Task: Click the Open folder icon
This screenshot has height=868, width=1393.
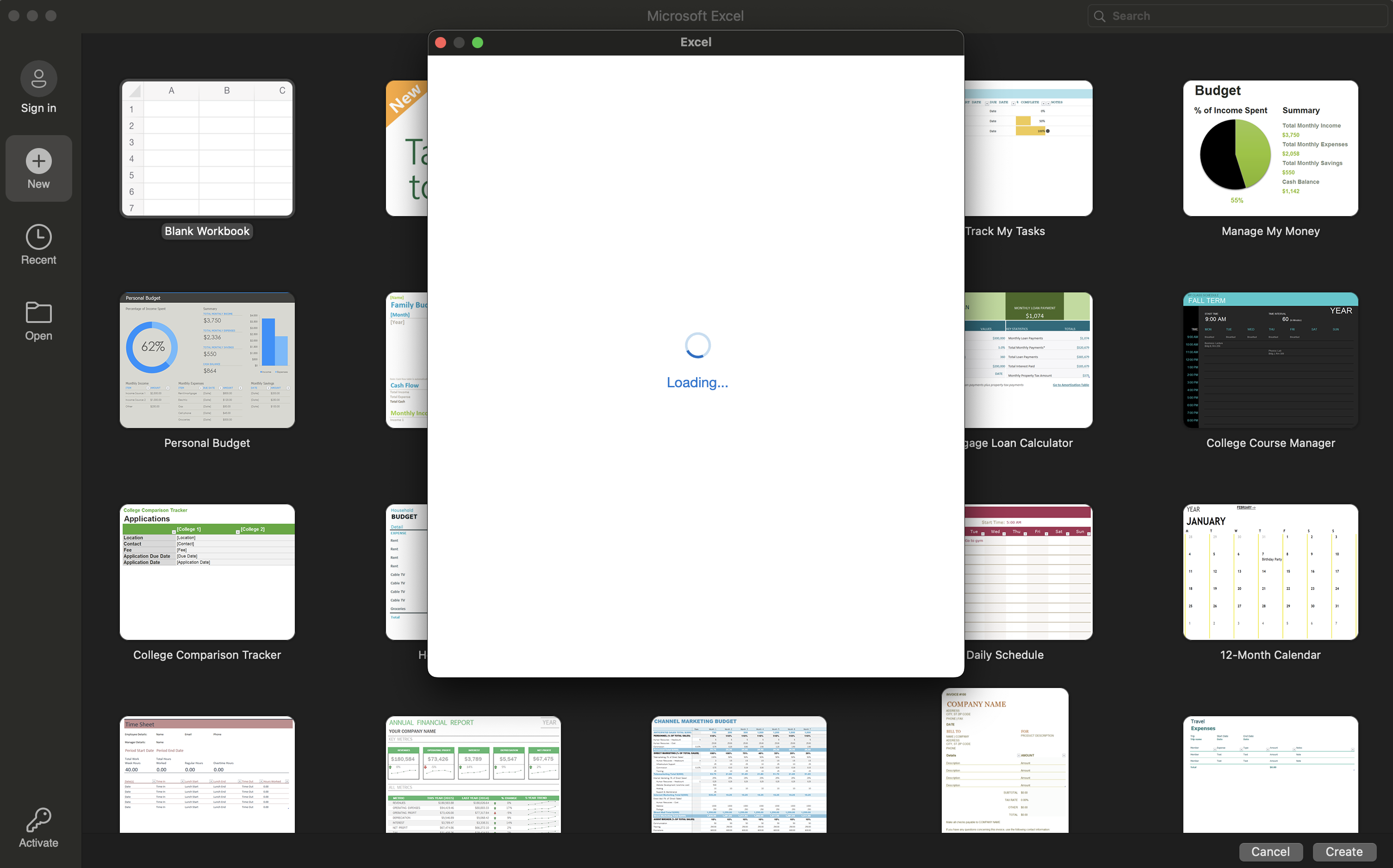Action: [38, 313]
